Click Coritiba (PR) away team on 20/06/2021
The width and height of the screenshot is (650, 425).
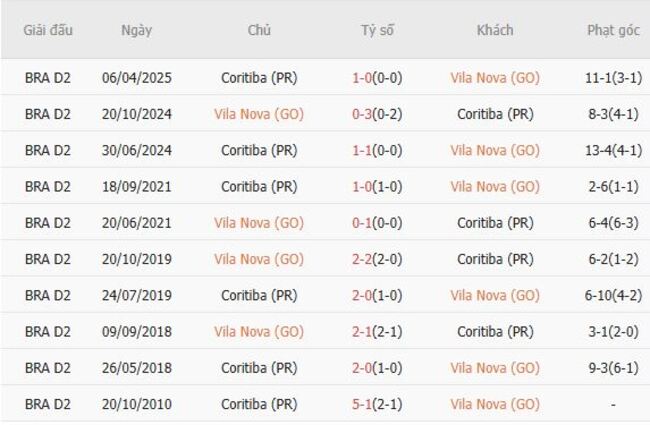tap(494, 223)
